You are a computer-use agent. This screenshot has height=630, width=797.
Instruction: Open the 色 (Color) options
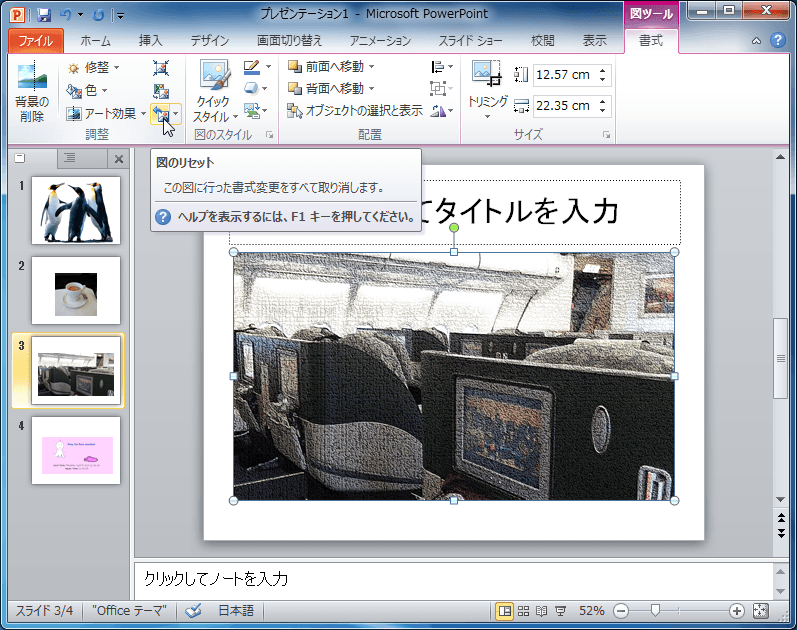(87, 91)
